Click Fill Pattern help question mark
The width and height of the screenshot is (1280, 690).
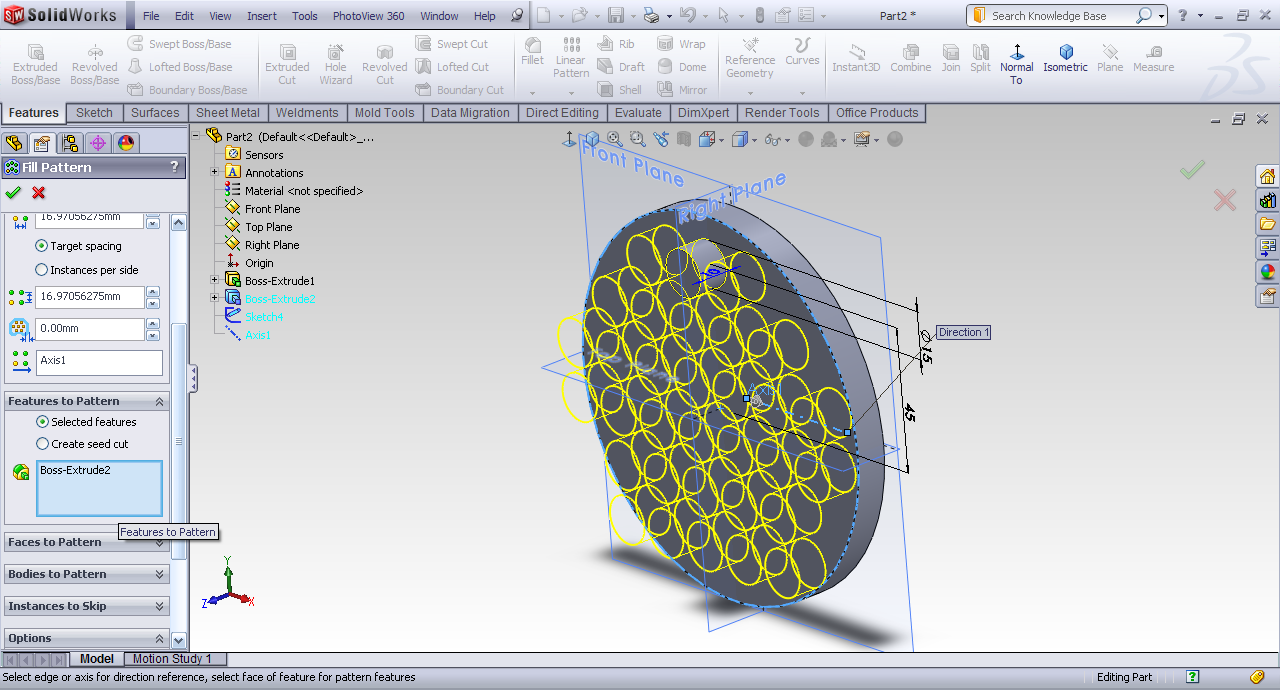[174, 167]
